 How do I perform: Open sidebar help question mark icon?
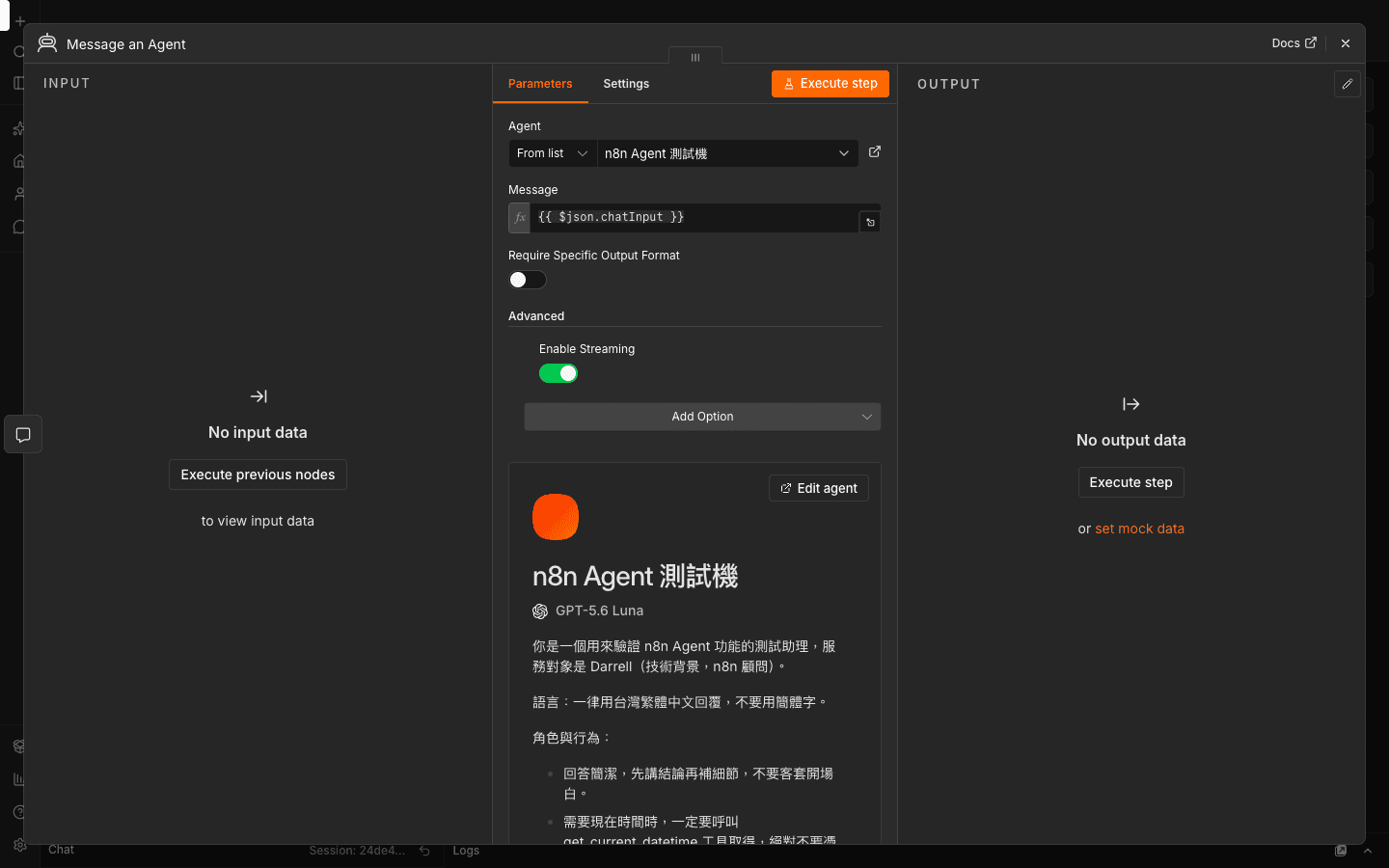click(19, 812)
